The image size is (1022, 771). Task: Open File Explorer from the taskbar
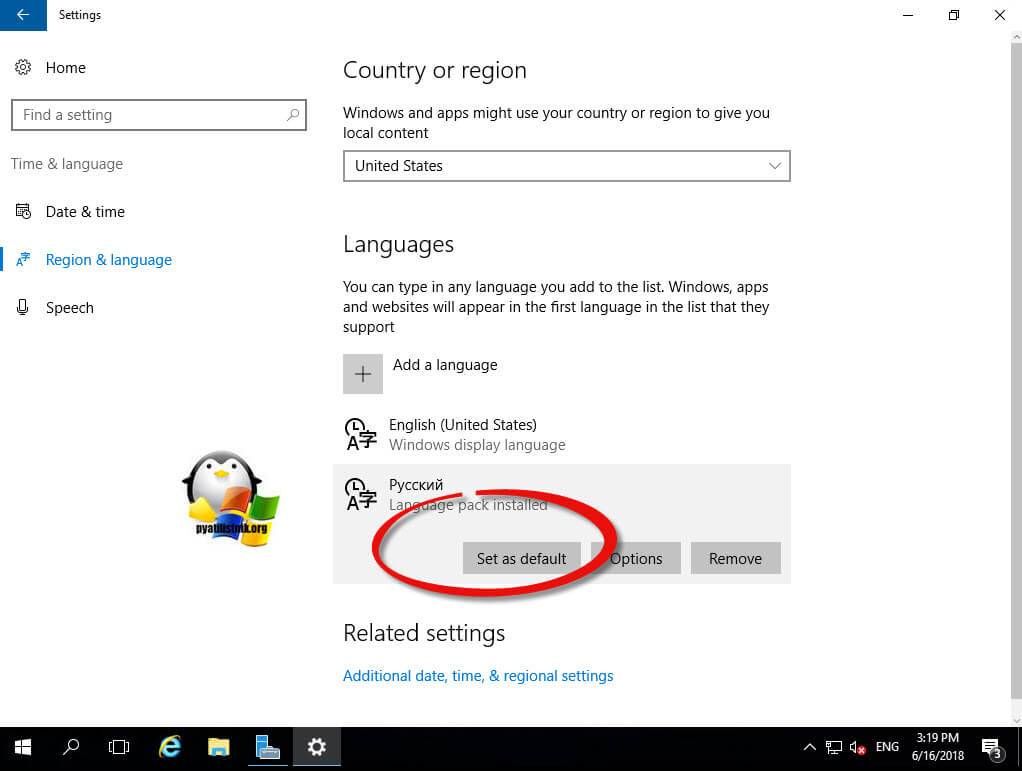pos(219,747)
